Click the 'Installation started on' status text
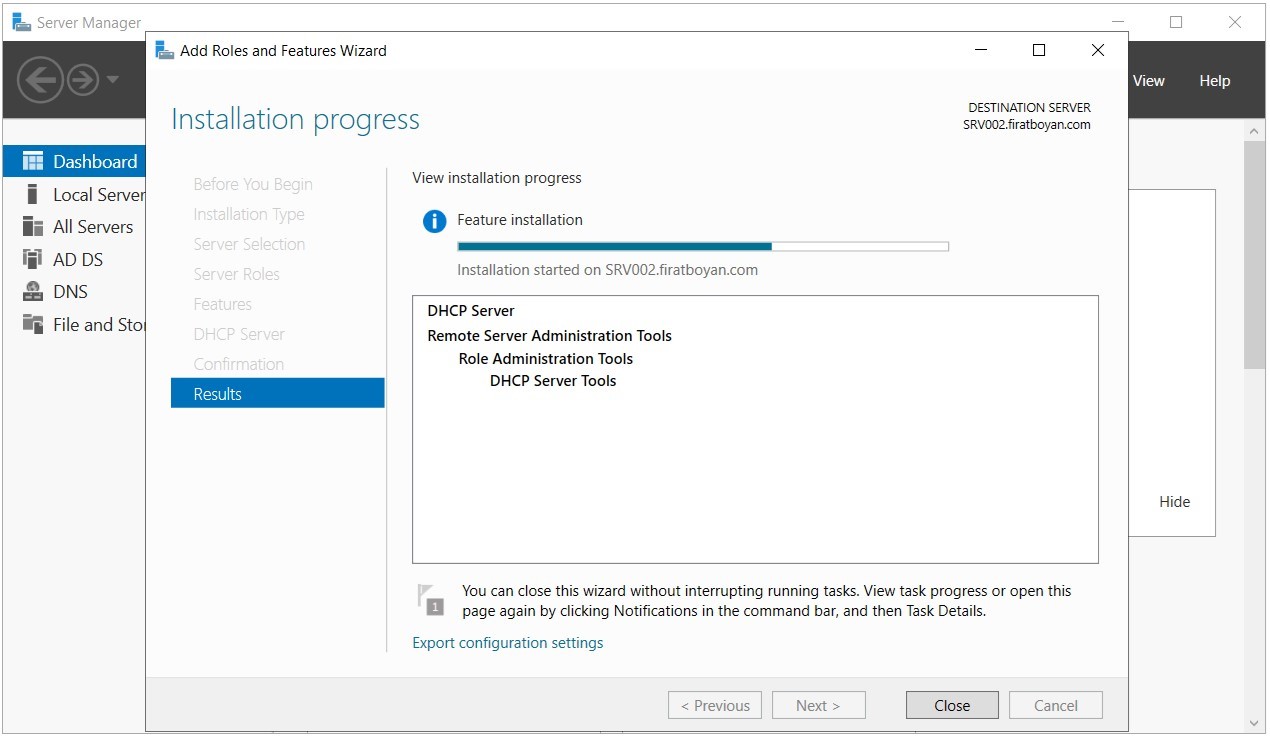Screen dimensions: 1270x739 pos(607,270)
